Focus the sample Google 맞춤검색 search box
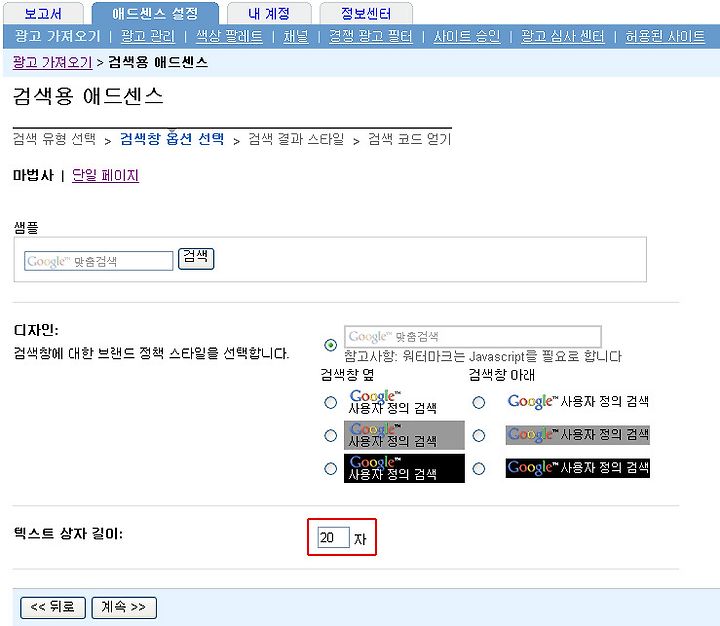Viewport: 720px width, 626px height. [99, 261]
